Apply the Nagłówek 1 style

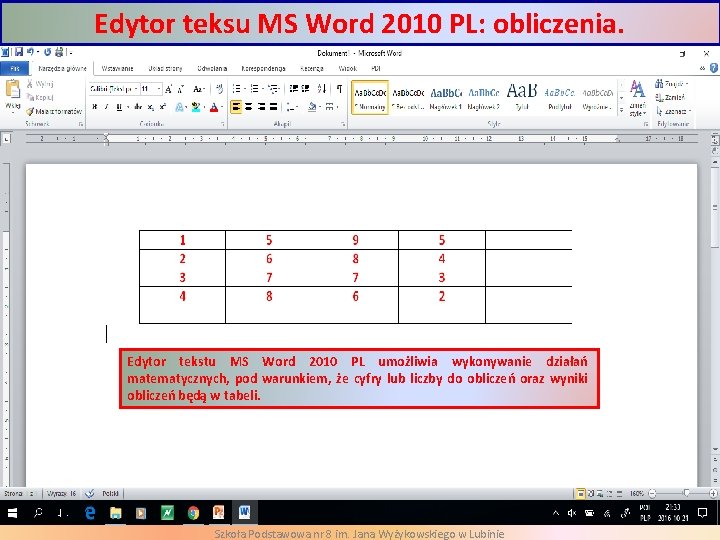[445, 98]
